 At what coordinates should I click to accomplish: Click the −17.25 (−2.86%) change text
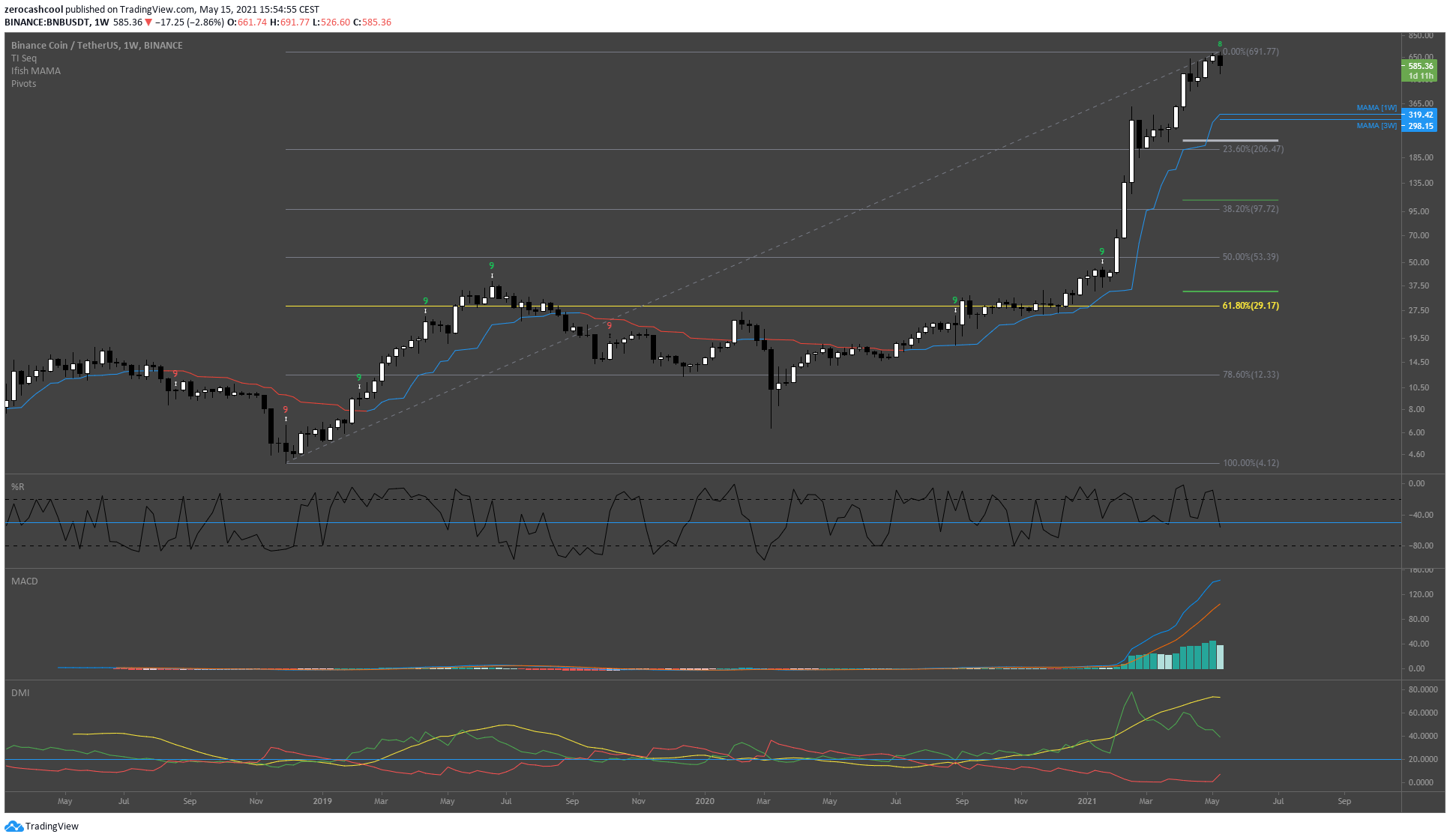(x=190, y=22)
